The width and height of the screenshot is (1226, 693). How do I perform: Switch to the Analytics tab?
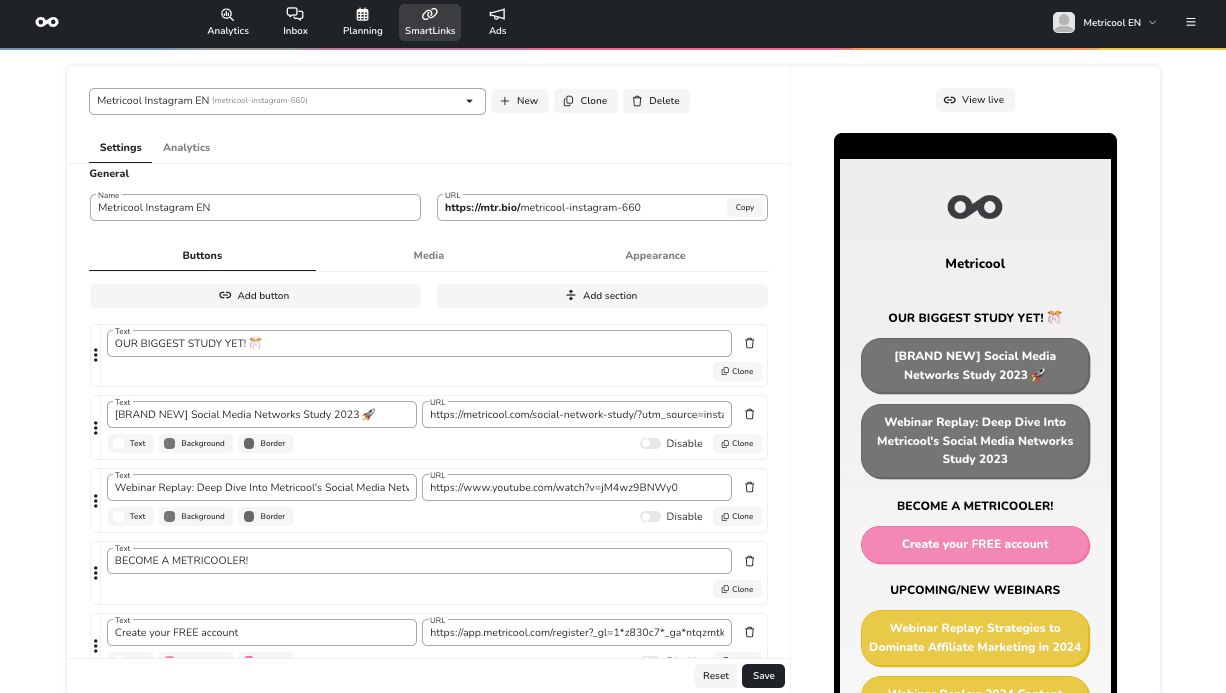[186, 147]
